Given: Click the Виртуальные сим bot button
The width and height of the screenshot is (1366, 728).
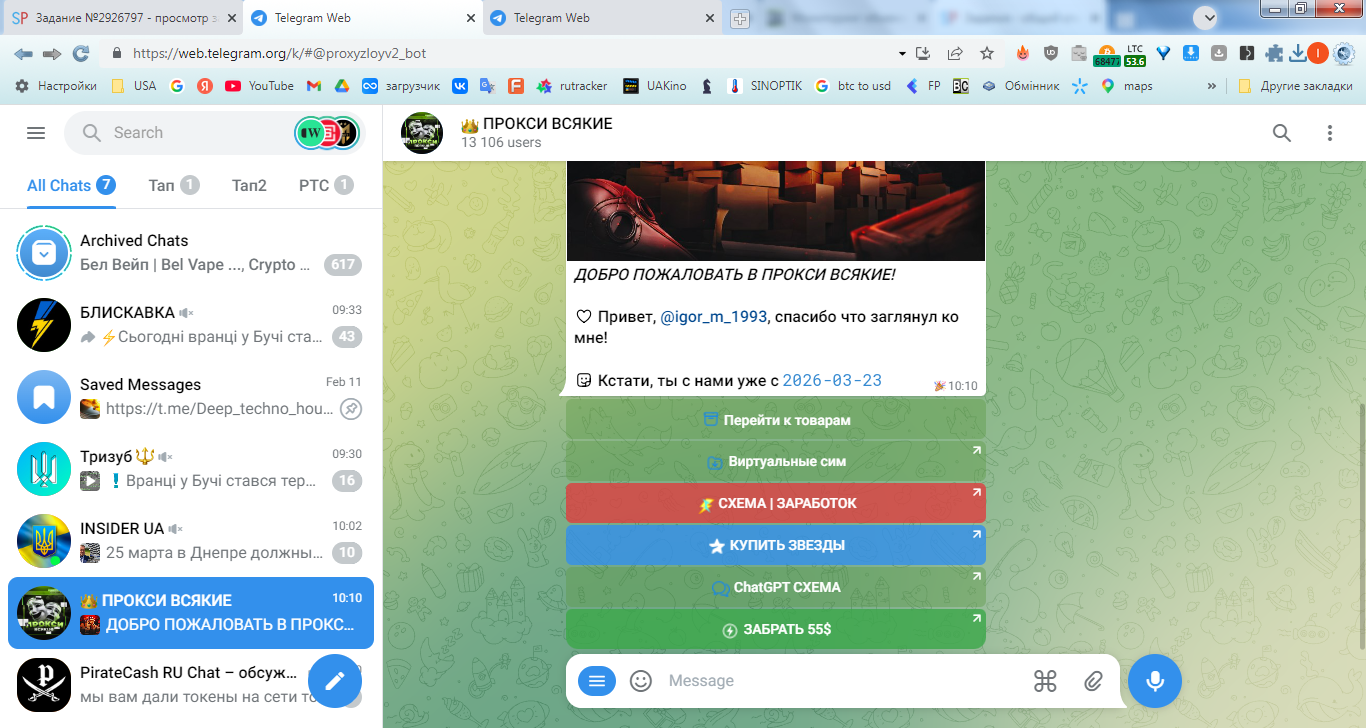Looking at the screenshot, I should pos(776,462).
